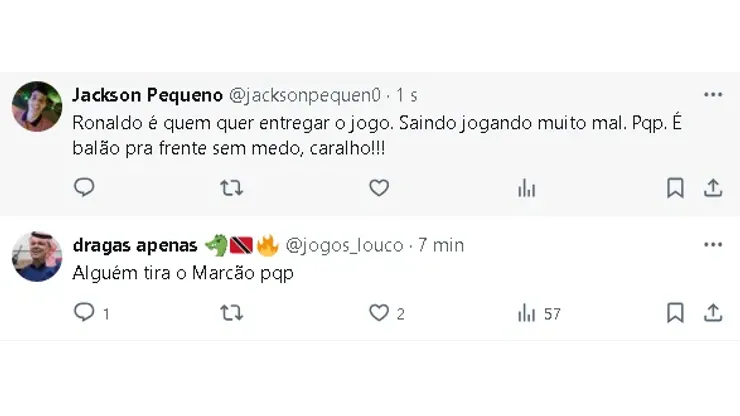The height and width of the screenshot is (416, 740).
Task: Open Jackson Pequeno's profile picture
Action: click(37, 106)
